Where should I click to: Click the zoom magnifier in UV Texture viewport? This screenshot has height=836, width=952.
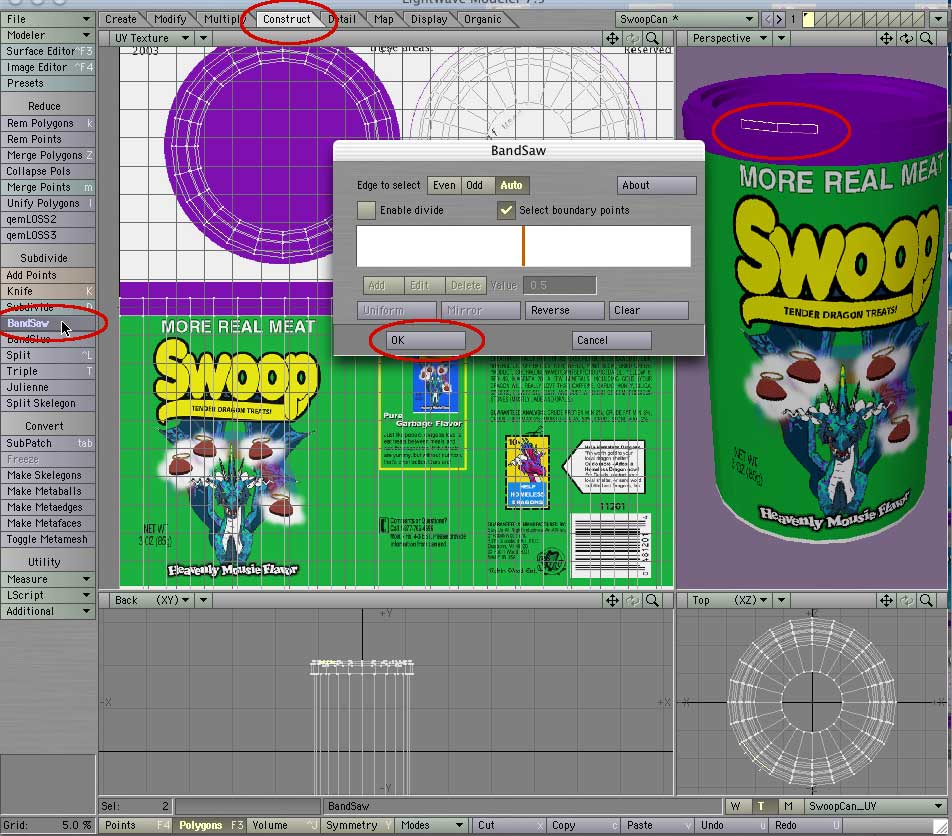point(652,38)
